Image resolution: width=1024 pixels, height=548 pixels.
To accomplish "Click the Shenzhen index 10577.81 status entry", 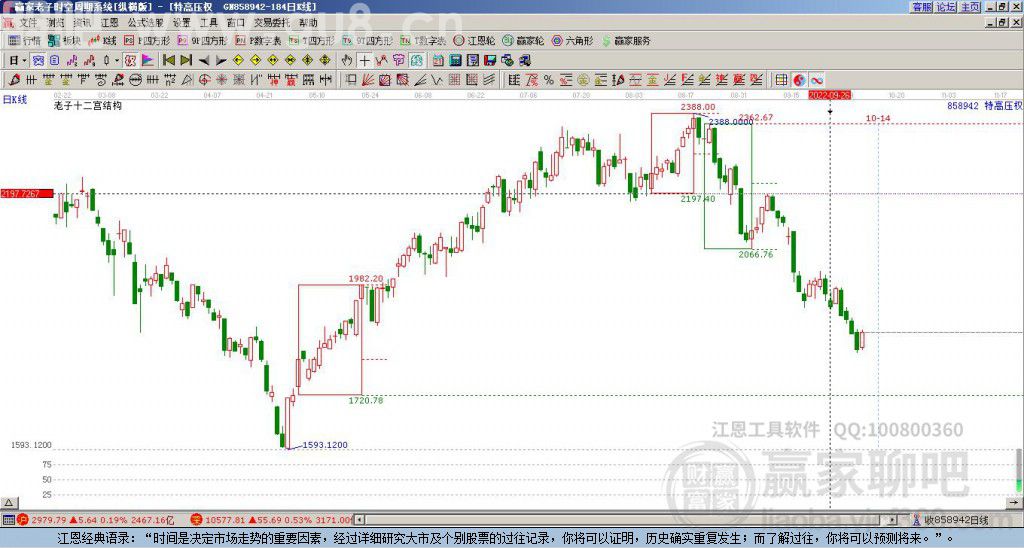I will pyautogui.click(x=272, y=520).
